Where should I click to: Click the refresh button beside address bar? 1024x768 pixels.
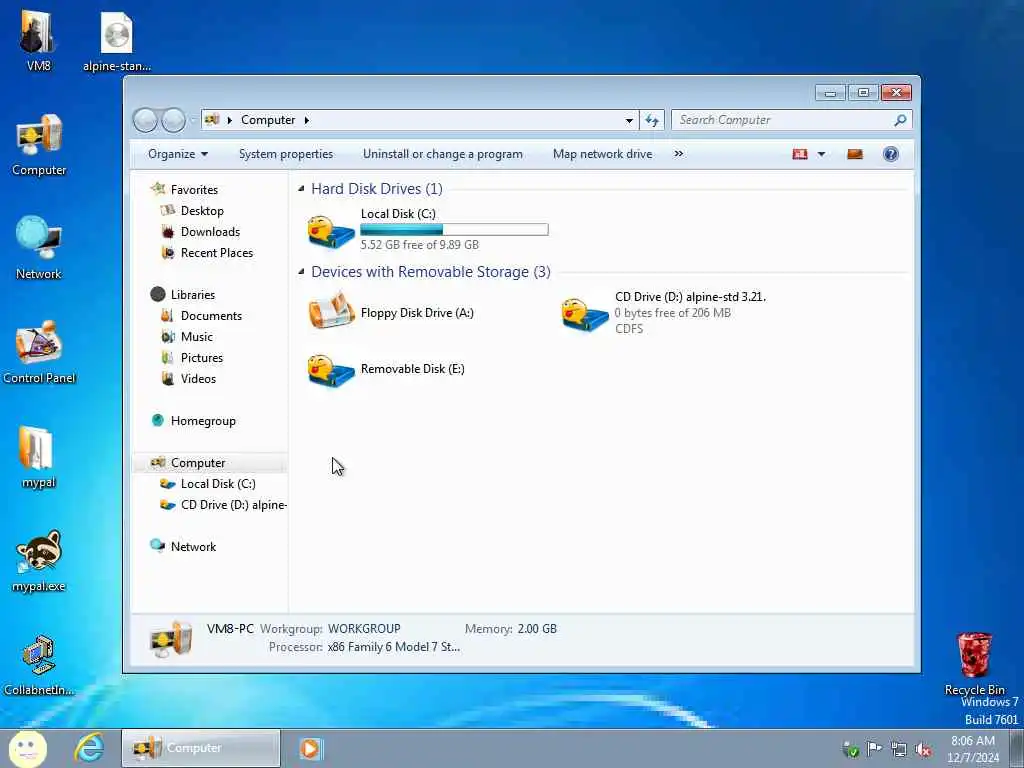(652, 120)
